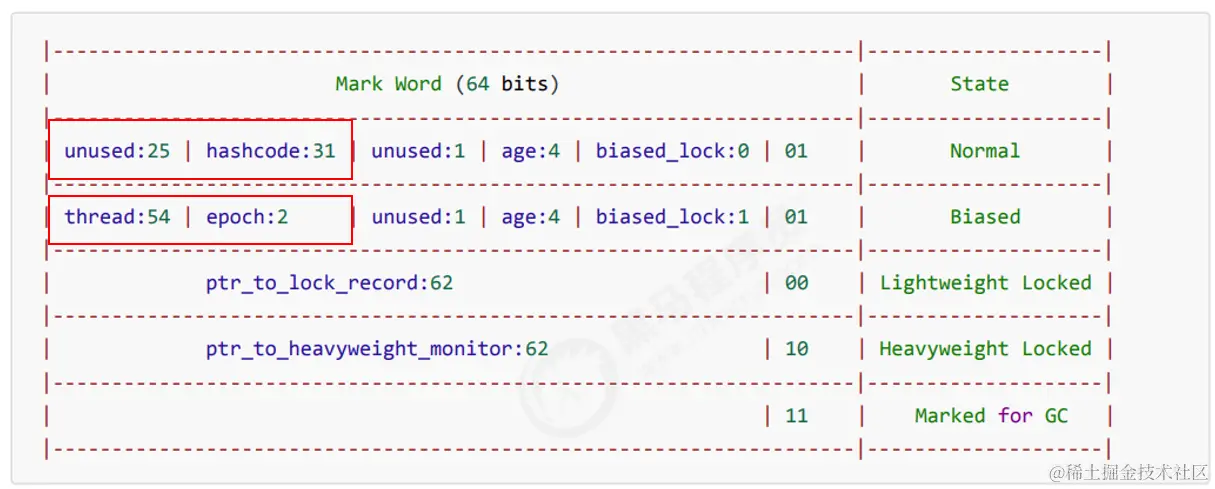Click 'ptr_to_lock_record:62' text

point(329,283)
